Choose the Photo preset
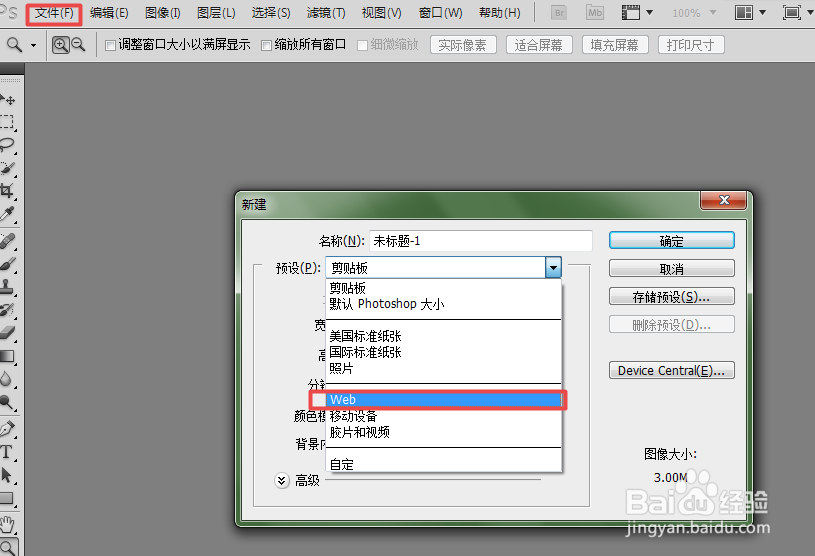 (444, 368)
